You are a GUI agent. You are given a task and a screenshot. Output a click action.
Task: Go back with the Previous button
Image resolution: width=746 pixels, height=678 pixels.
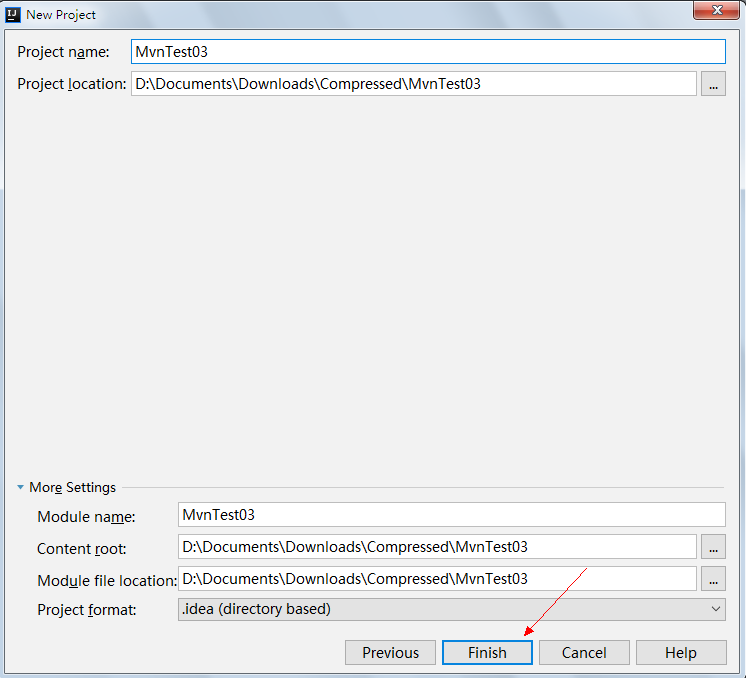pyautogui.click(x=390, y=652)
